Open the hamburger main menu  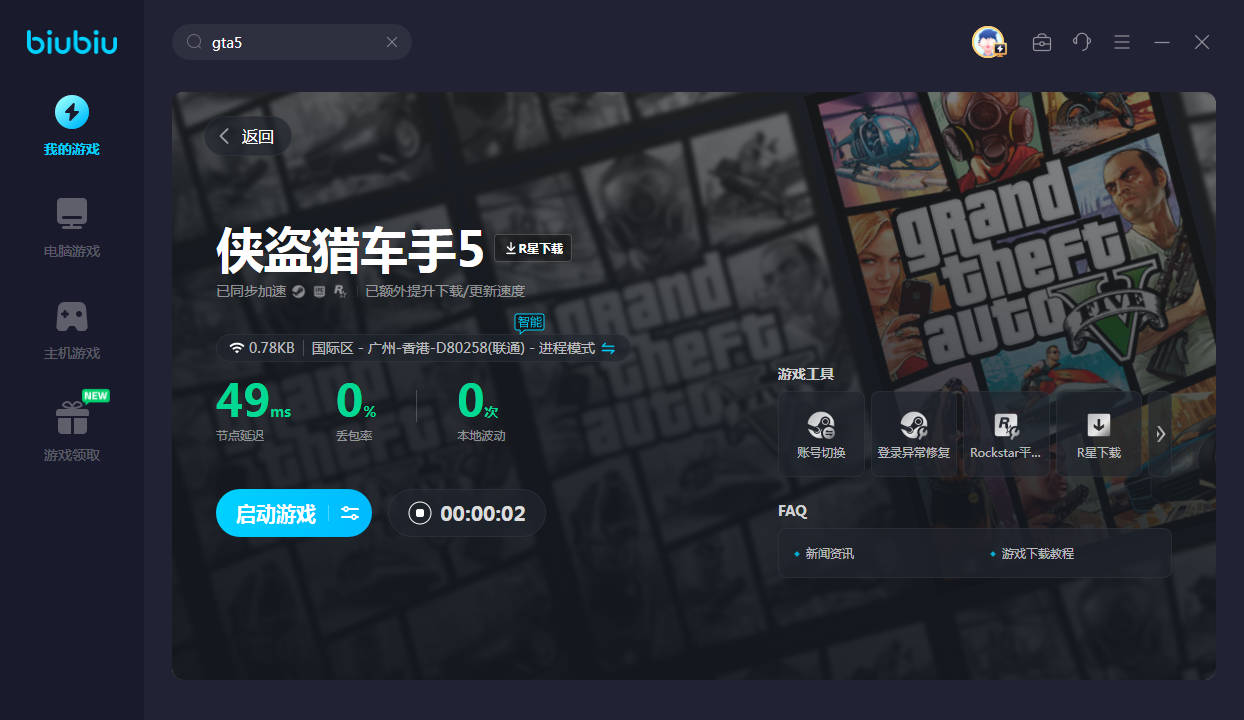coord(1122,42)
